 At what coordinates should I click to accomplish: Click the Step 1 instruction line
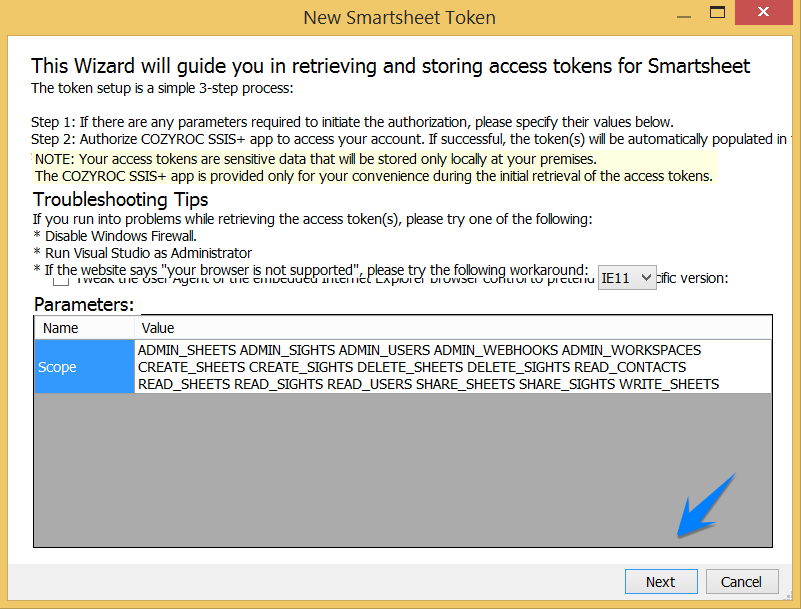pyautogui.click(x=352, y=122)
